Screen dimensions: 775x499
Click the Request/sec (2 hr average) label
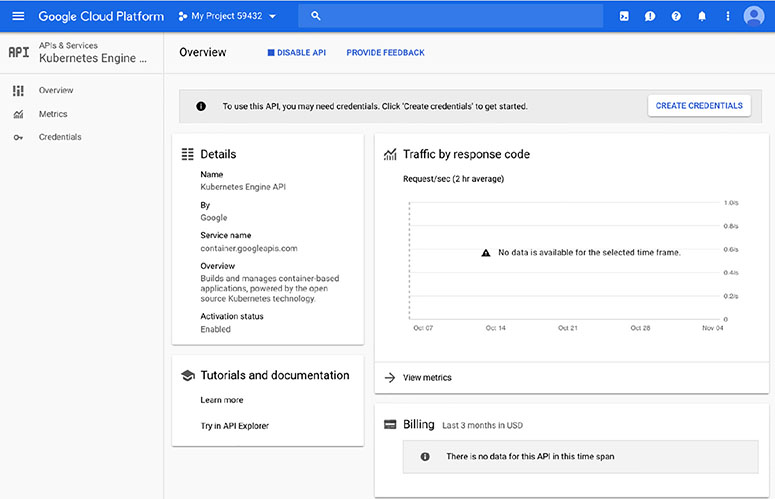(453, 179)
